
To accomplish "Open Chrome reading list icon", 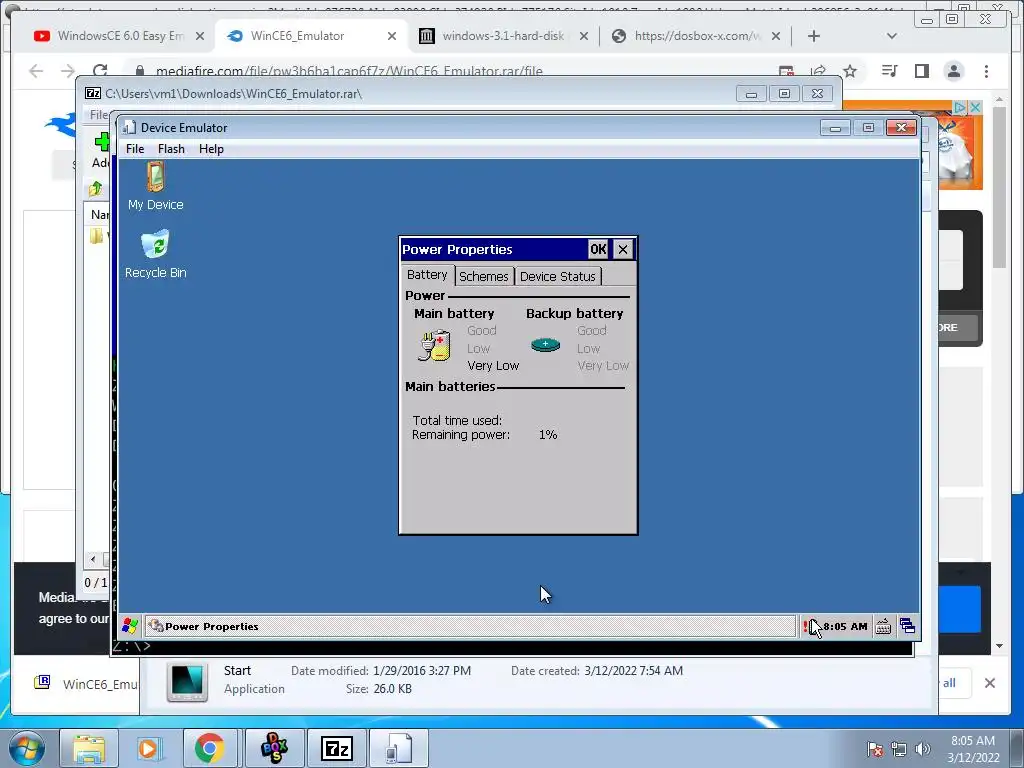I will 889,71.
